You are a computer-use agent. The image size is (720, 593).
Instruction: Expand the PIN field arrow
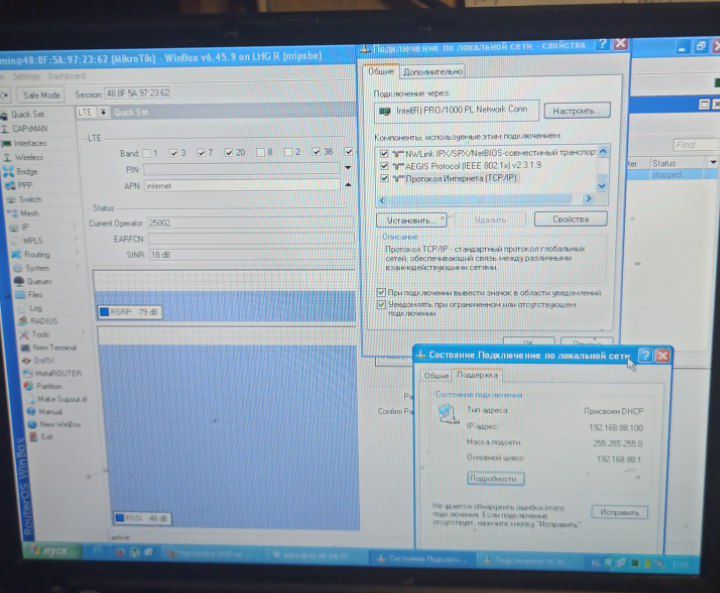[x=348, y=168]
